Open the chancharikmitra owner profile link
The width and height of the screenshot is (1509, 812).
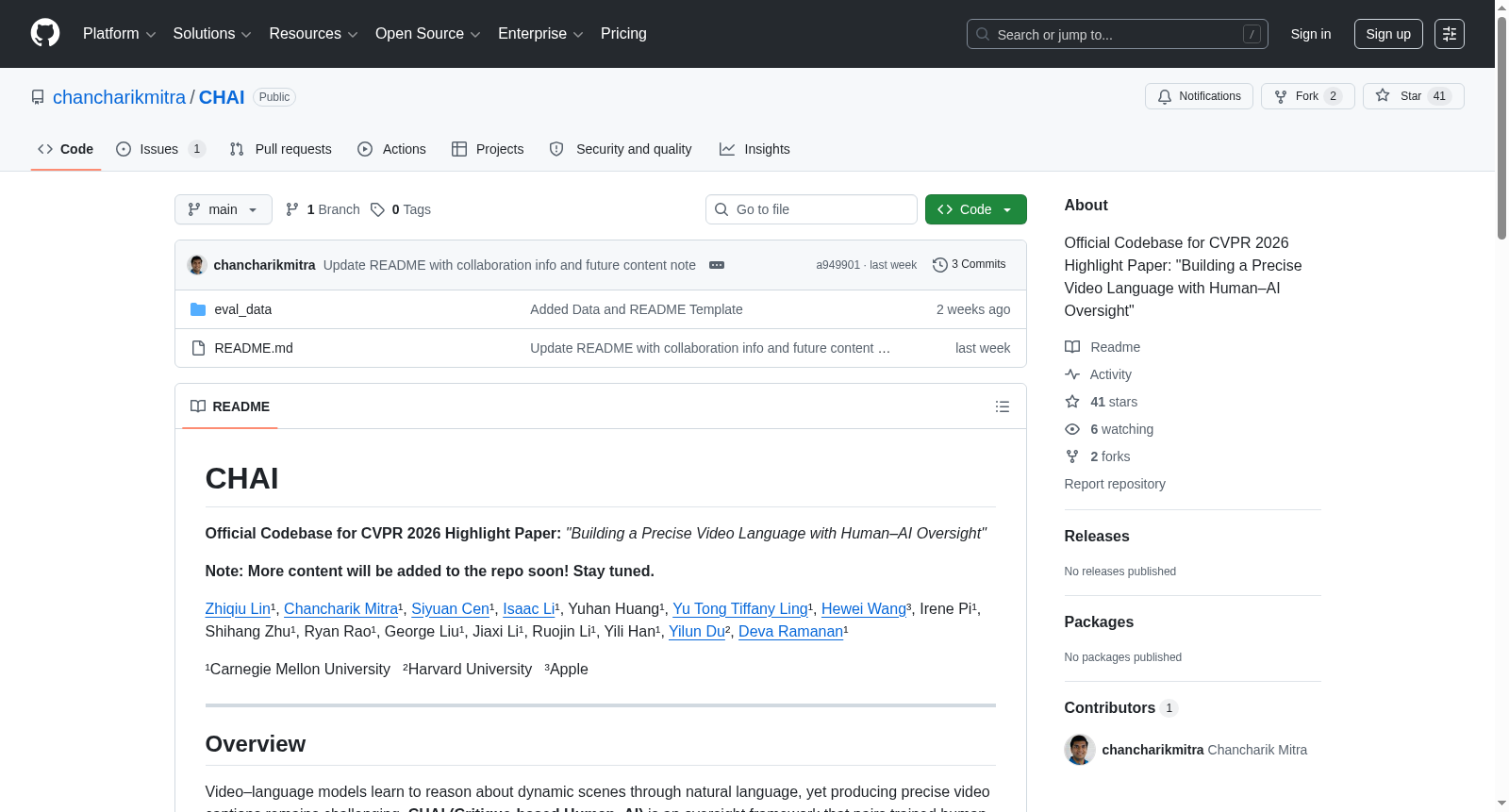119,97
